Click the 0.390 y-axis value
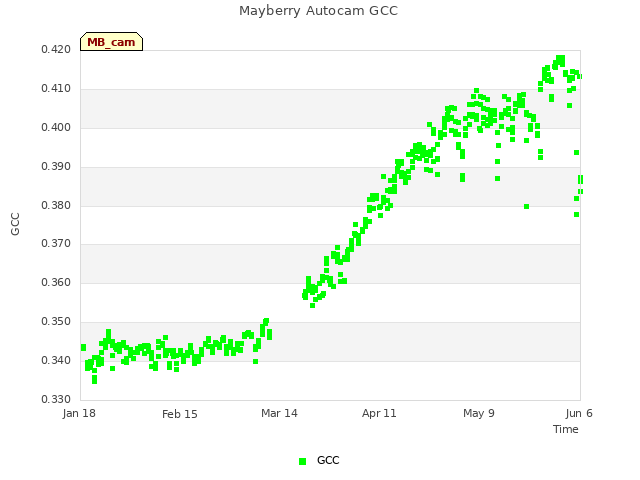Screen dimensions: 640x480 coord(56,167)
